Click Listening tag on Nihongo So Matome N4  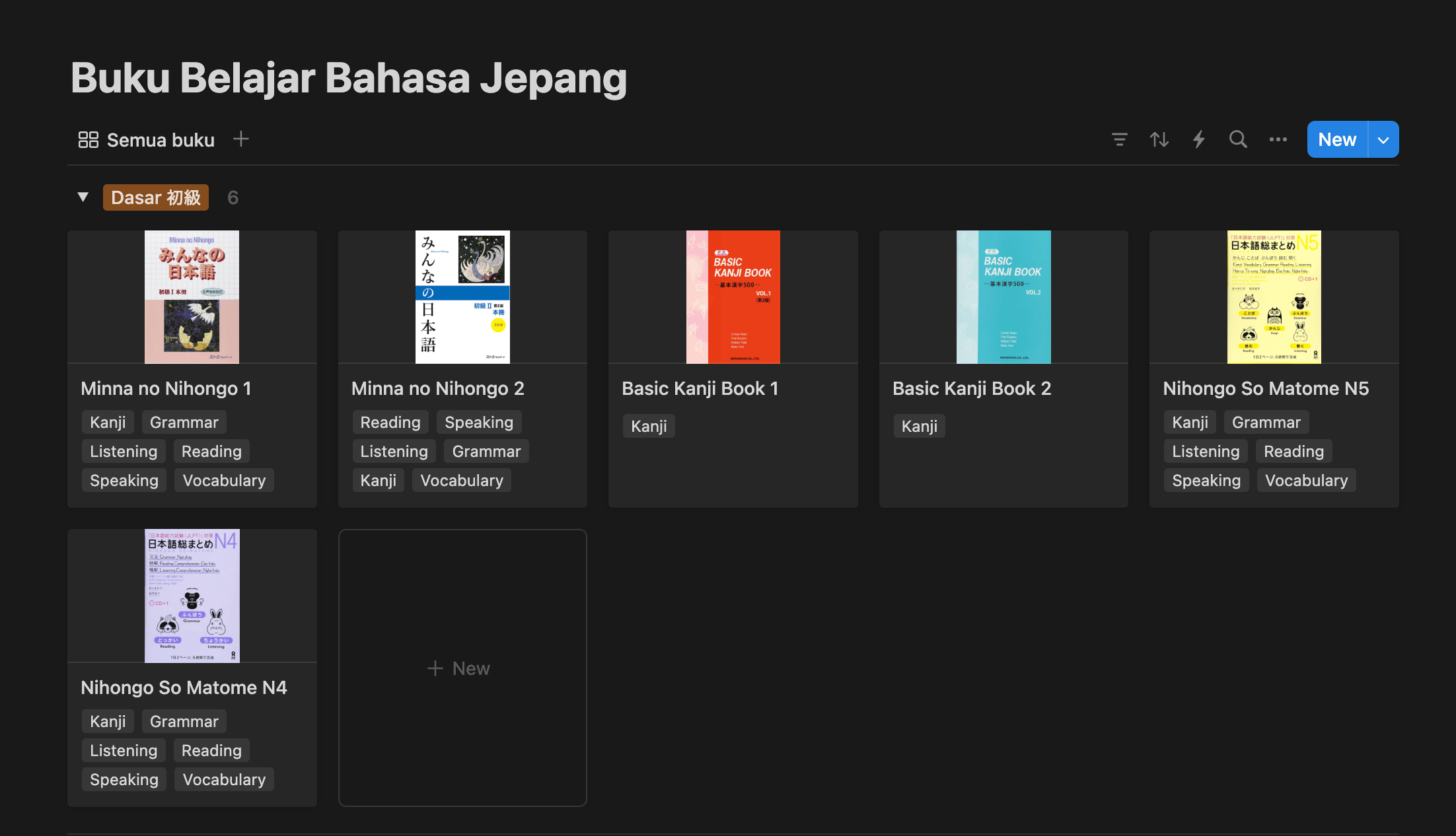pos(124,750)
